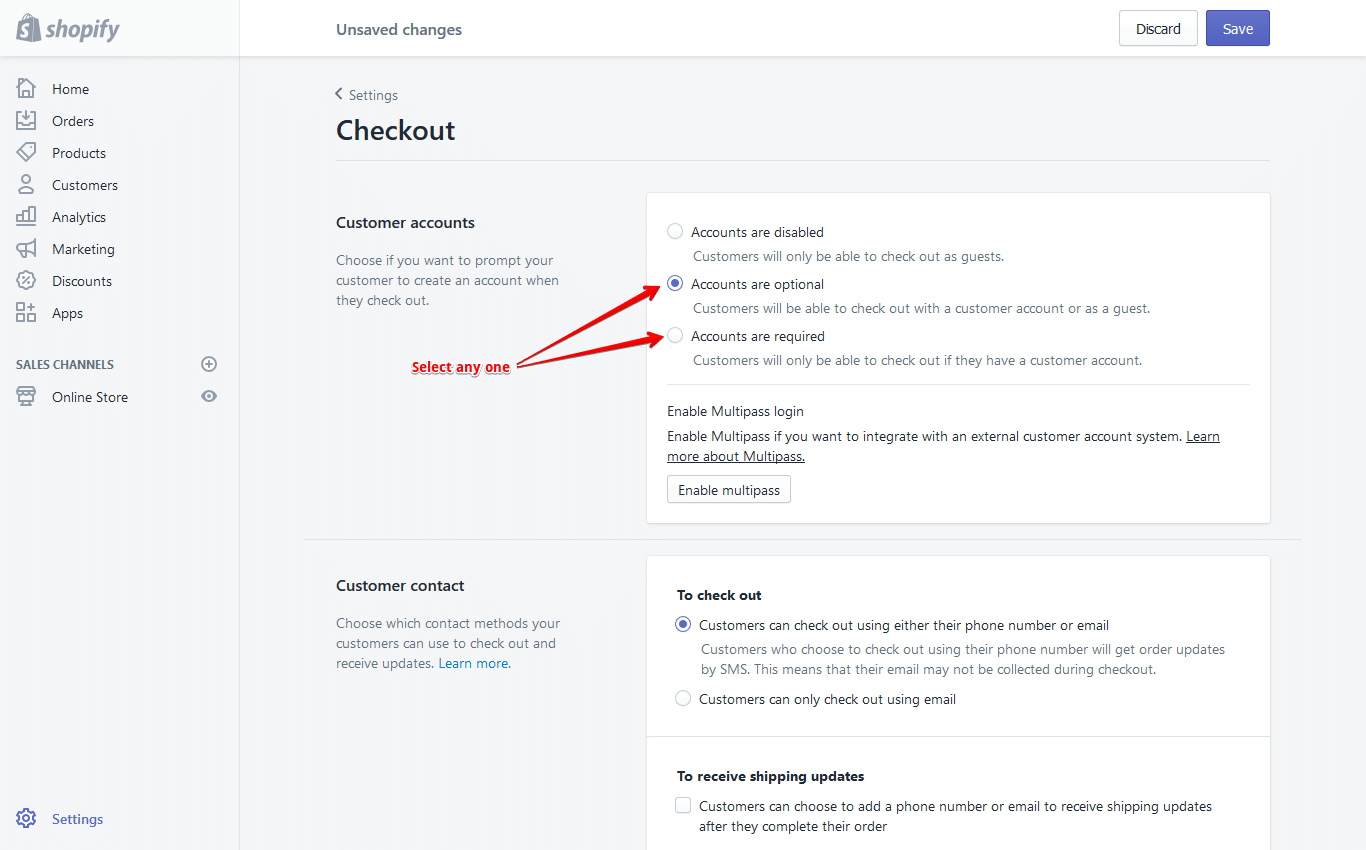Image resolution: width=1366 pixels, height=850 pixels.
Task: Click the Settings gear icon
Action: (26, 819)
